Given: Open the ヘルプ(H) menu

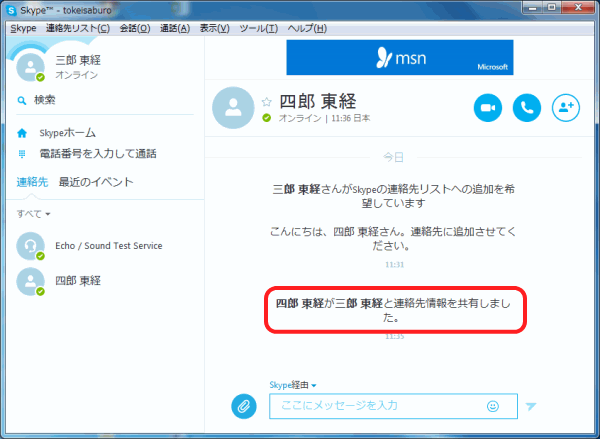Looking at the screenshot, I should [x=307, y=28].
